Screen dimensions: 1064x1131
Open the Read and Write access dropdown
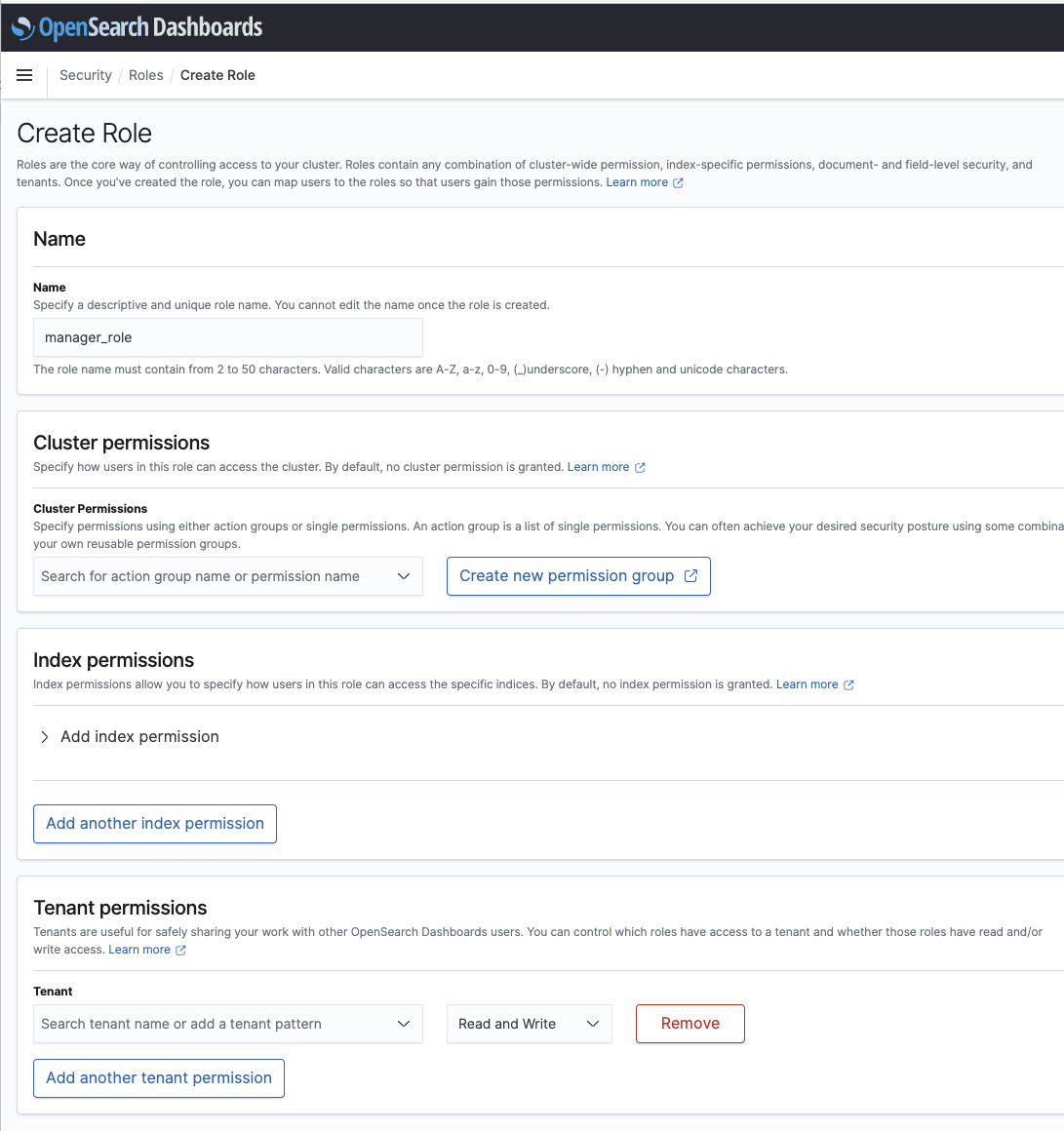point(530,1024)
